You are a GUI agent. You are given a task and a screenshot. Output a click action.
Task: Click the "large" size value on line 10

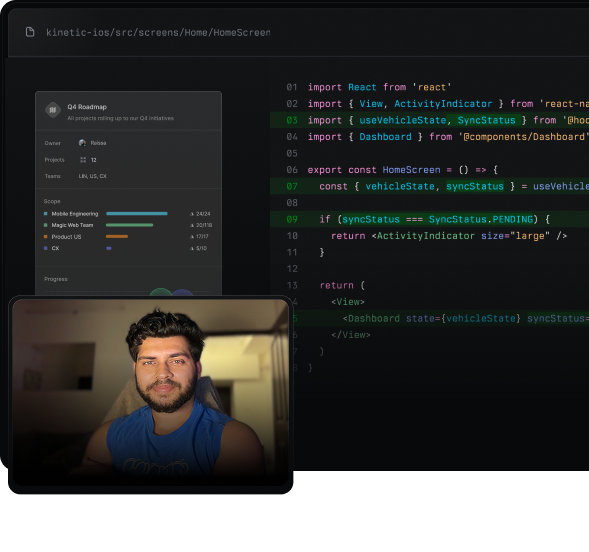[x=530, y=236]
